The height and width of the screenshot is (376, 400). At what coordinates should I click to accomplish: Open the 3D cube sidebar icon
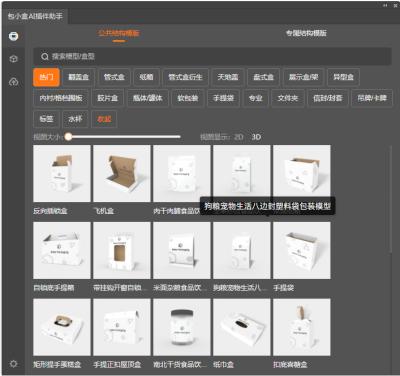[x=14, y=59]
